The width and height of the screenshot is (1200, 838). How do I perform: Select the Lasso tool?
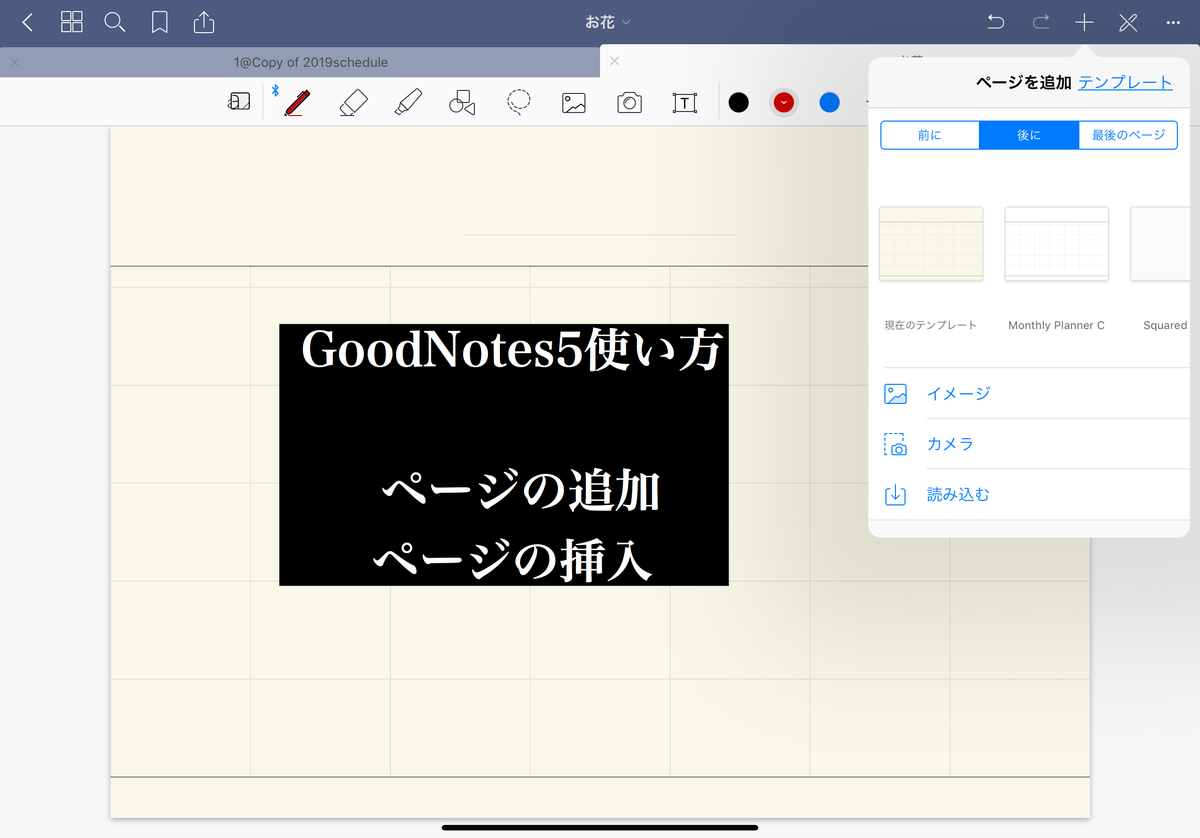tap(518, 102)
